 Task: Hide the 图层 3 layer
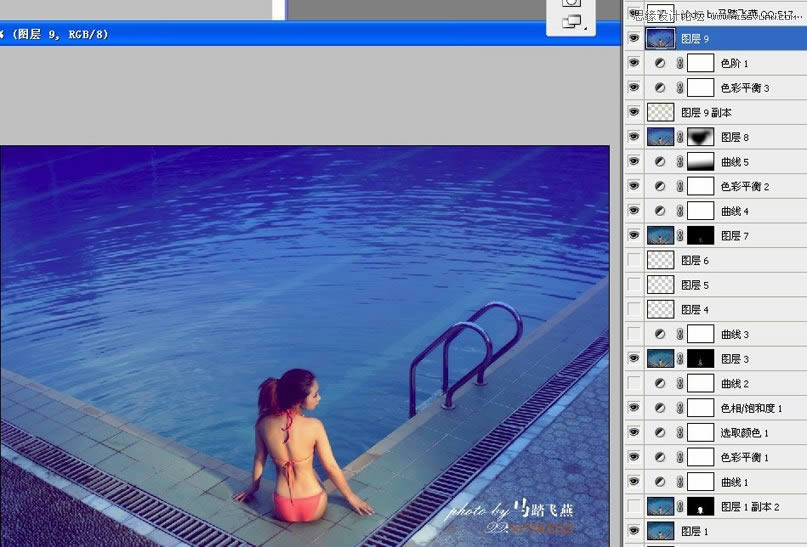pos(633,358)
